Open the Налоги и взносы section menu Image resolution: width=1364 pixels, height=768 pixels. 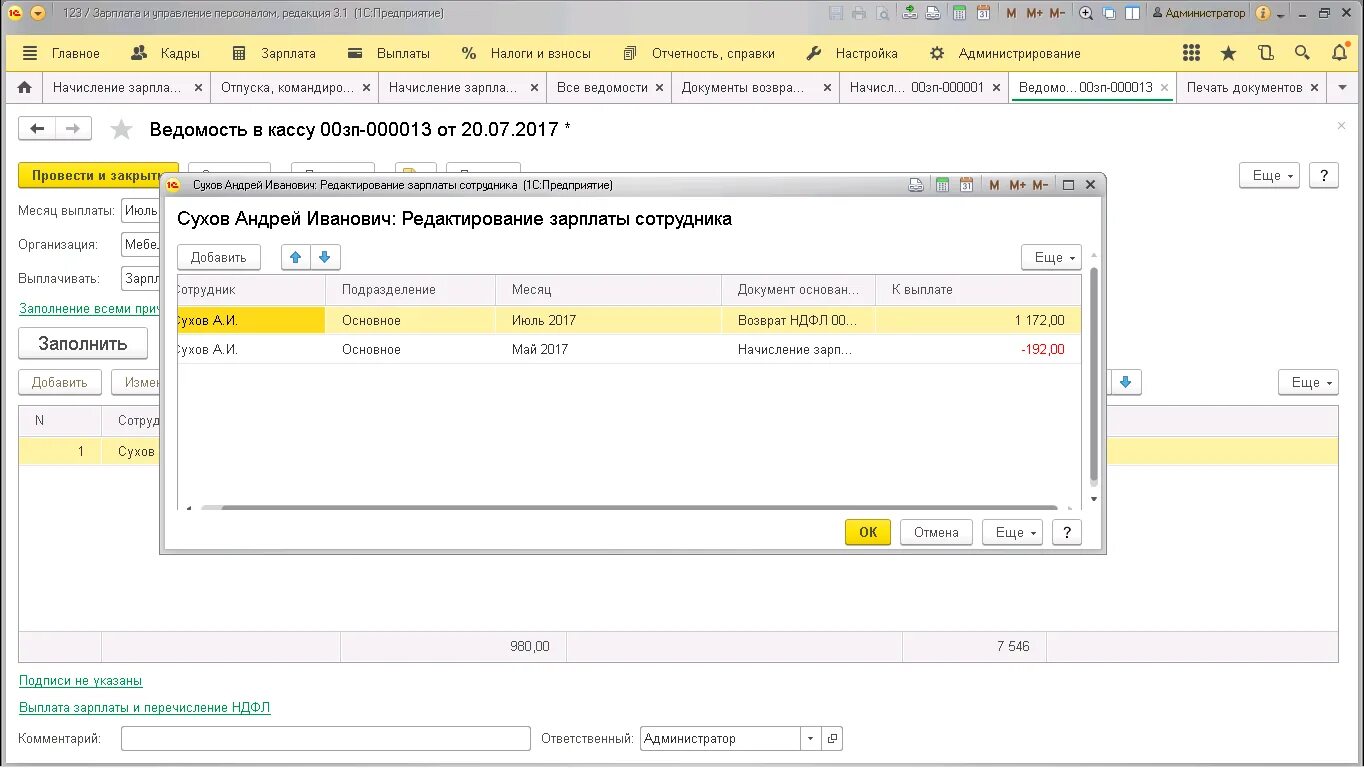[x=526, y=53]
